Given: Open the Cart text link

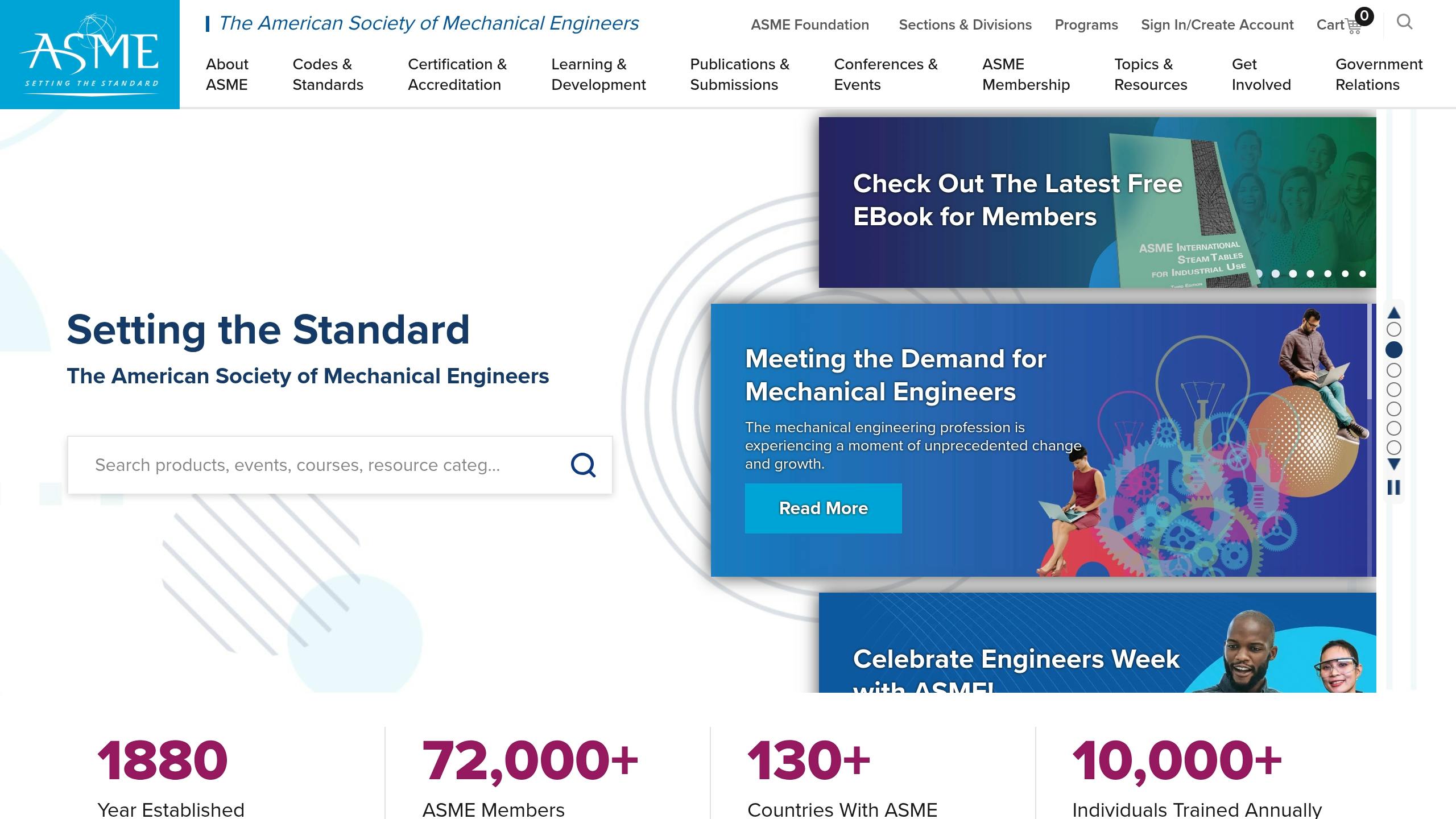Looking at the screenshot, I should coord(1330,25).
